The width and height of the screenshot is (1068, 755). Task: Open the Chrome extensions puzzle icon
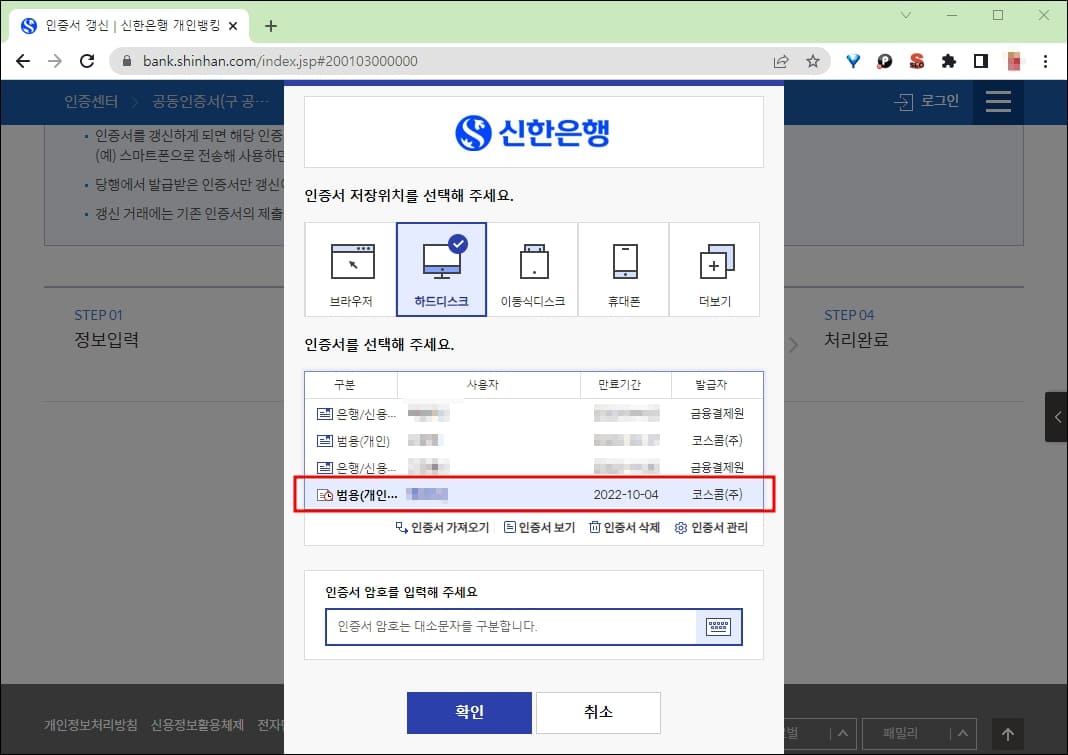tap(949, 61)
